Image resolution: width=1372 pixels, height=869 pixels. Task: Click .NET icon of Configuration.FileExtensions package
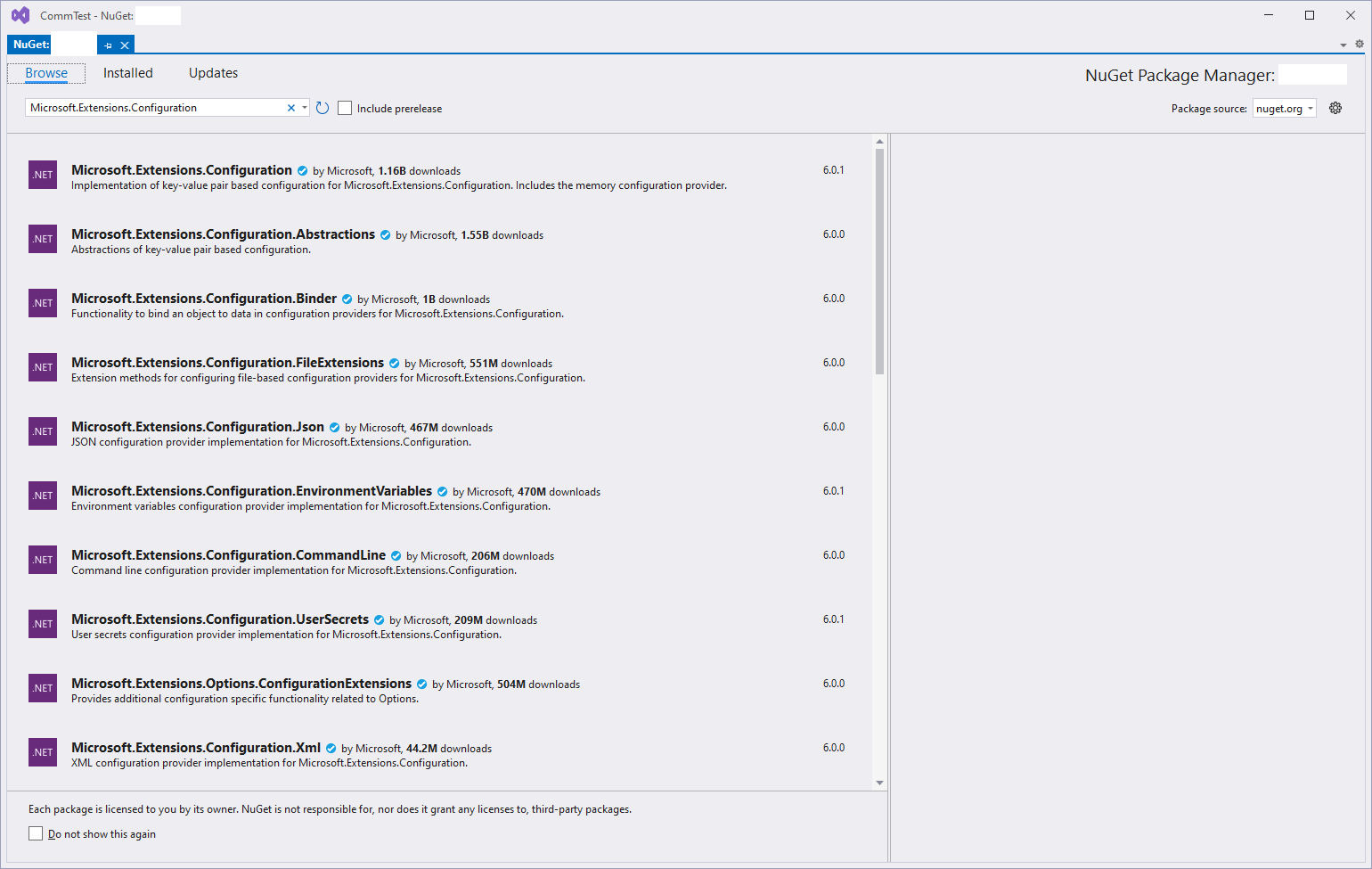43,367
